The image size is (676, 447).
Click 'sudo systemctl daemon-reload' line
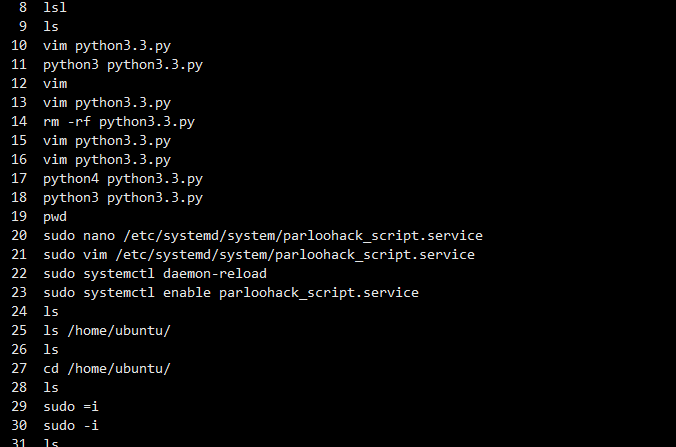155,274
